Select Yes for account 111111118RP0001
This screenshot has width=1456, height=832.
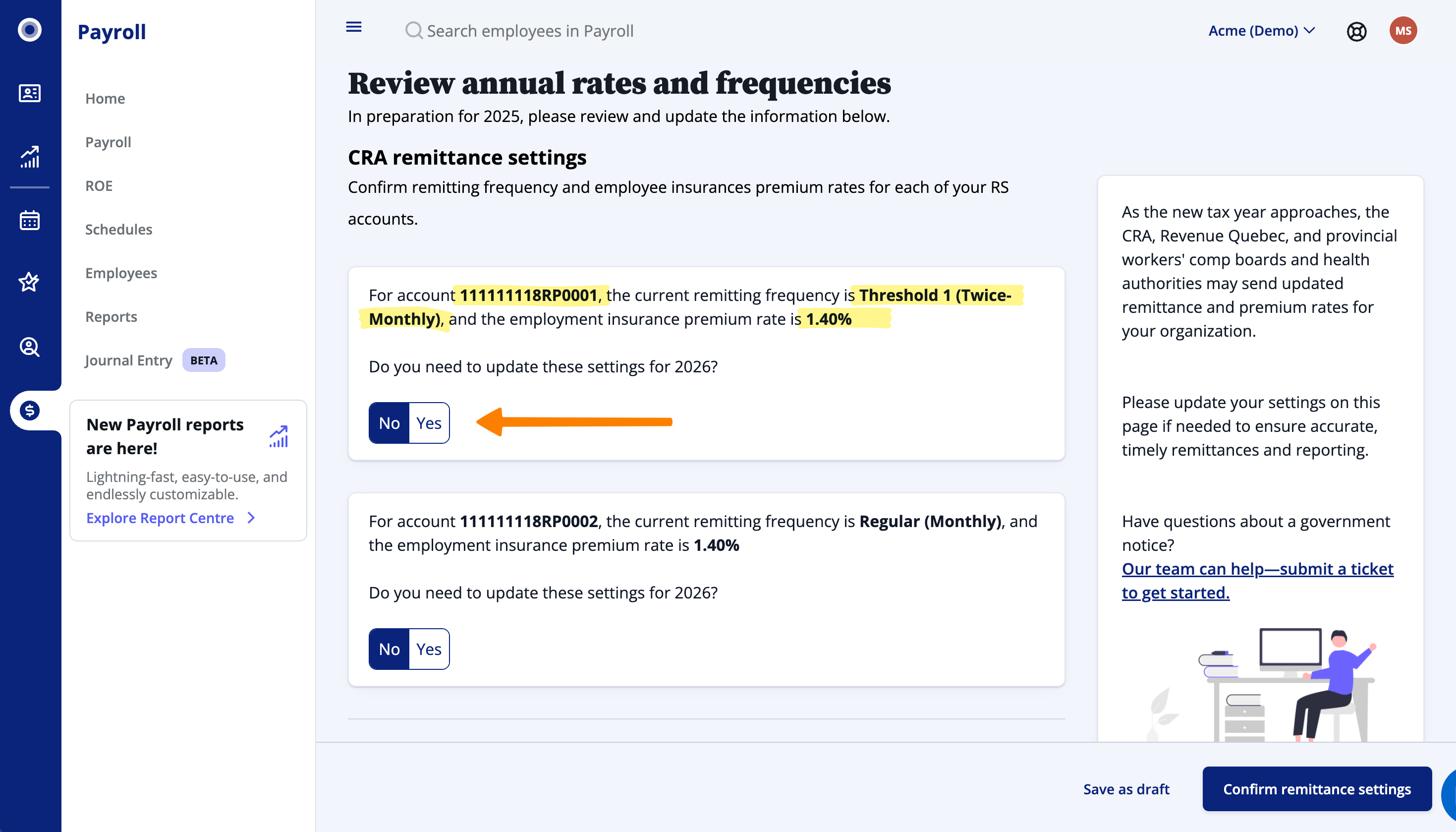428,423
